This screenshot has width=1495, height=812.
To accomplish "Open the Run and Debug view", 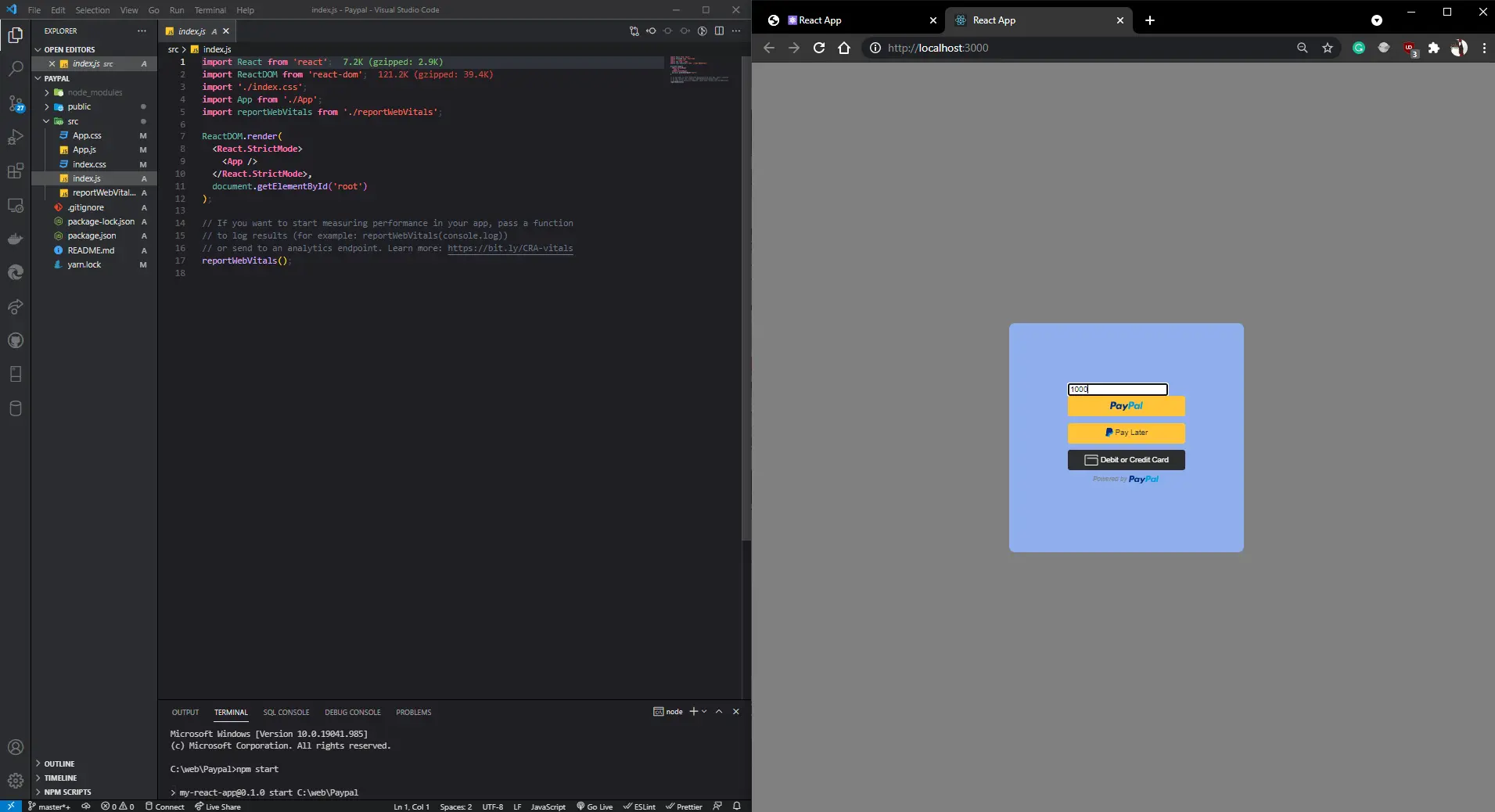I will 15,138.
